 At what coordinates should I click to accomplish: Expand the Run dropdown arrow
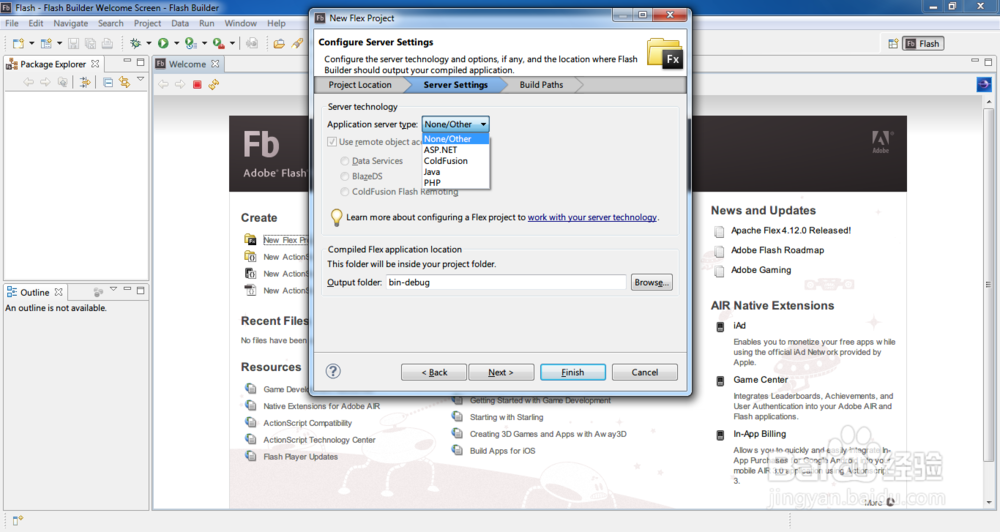click(x=177, y=43)
